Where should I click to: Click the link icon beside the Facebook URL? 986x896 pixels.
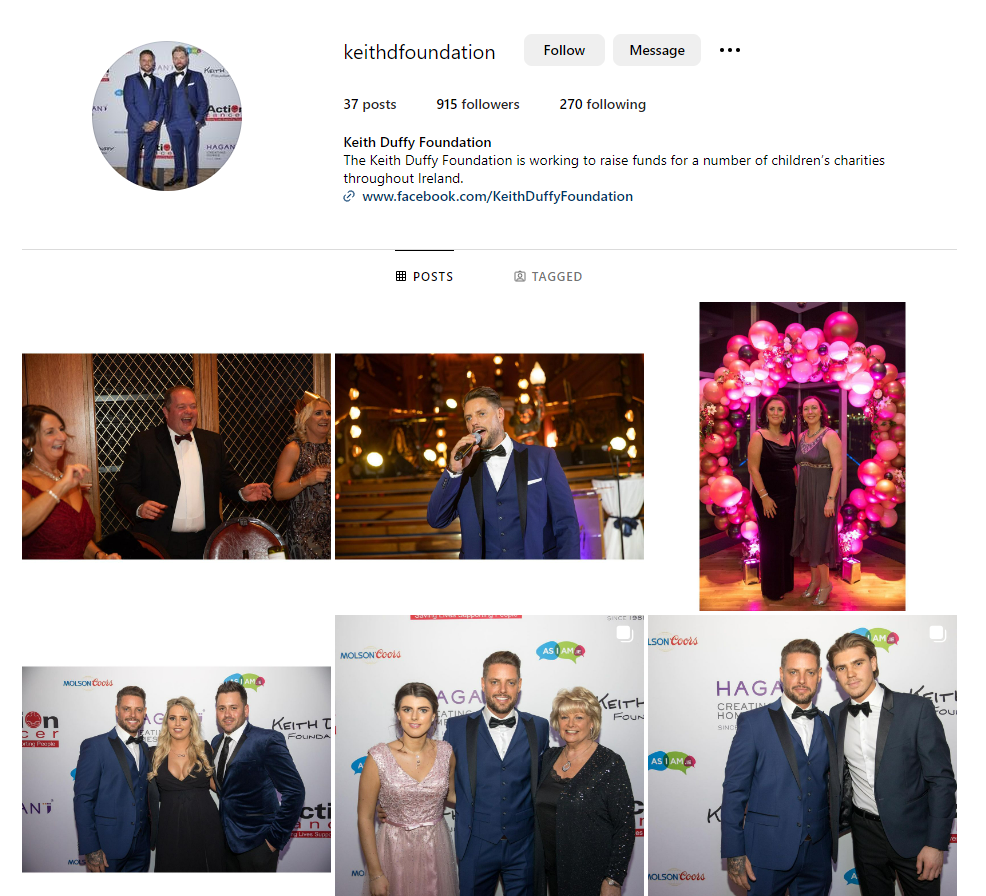(x=349, y=196)
